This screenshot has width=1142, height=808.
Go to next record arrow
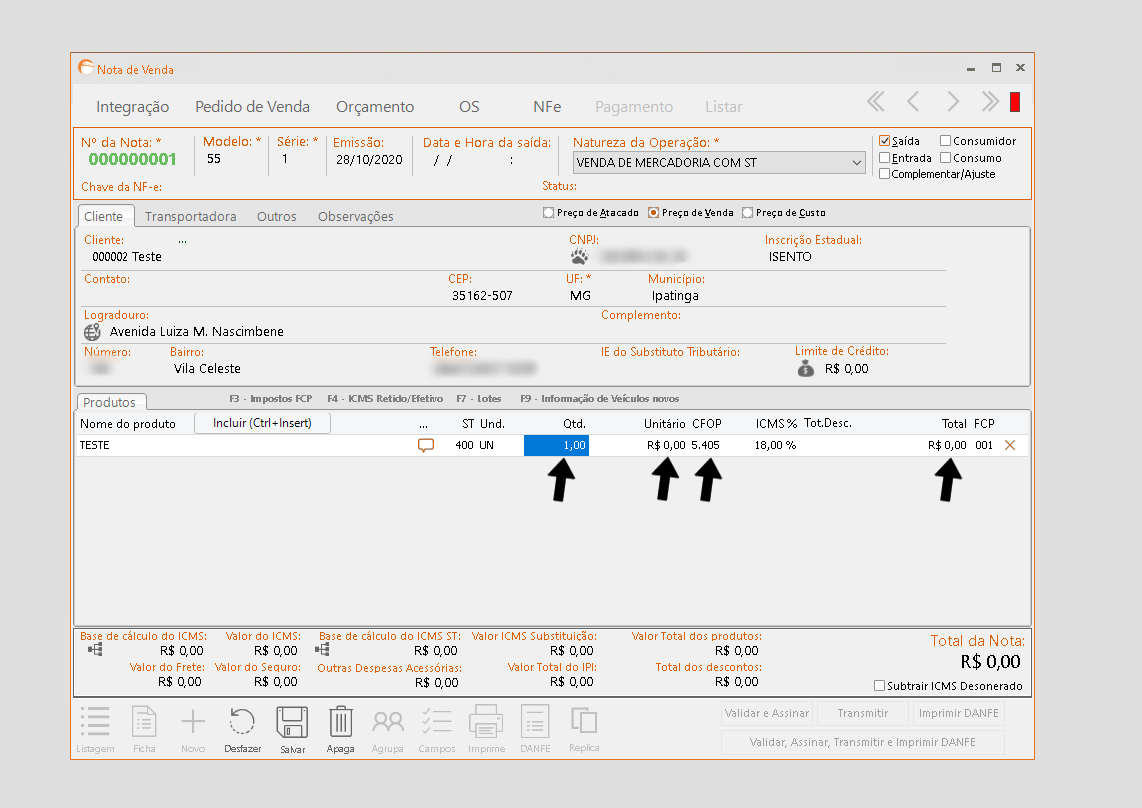pyautogui.click(x=953, y=101)
